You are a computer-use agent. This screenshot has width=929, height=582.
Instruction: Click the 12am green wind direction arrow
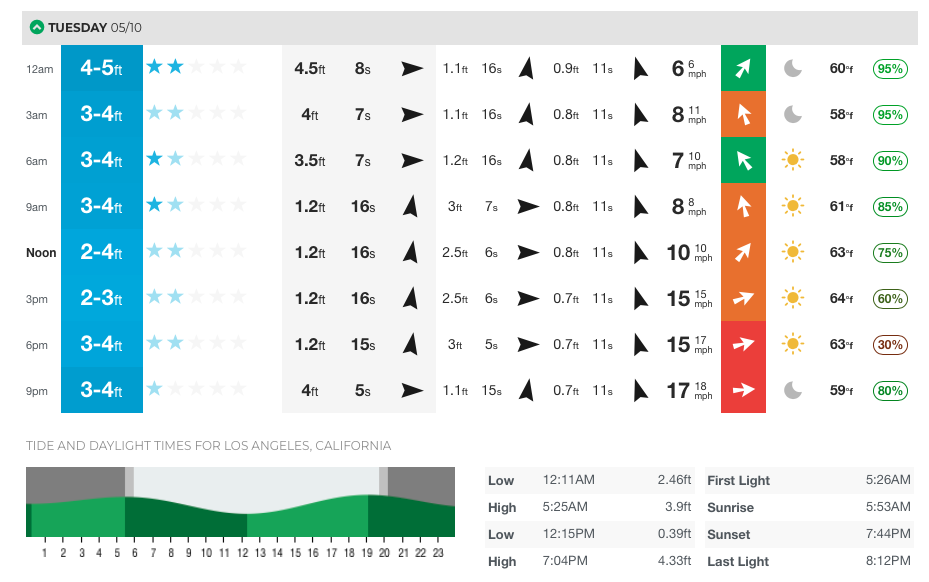click(742, 68)
